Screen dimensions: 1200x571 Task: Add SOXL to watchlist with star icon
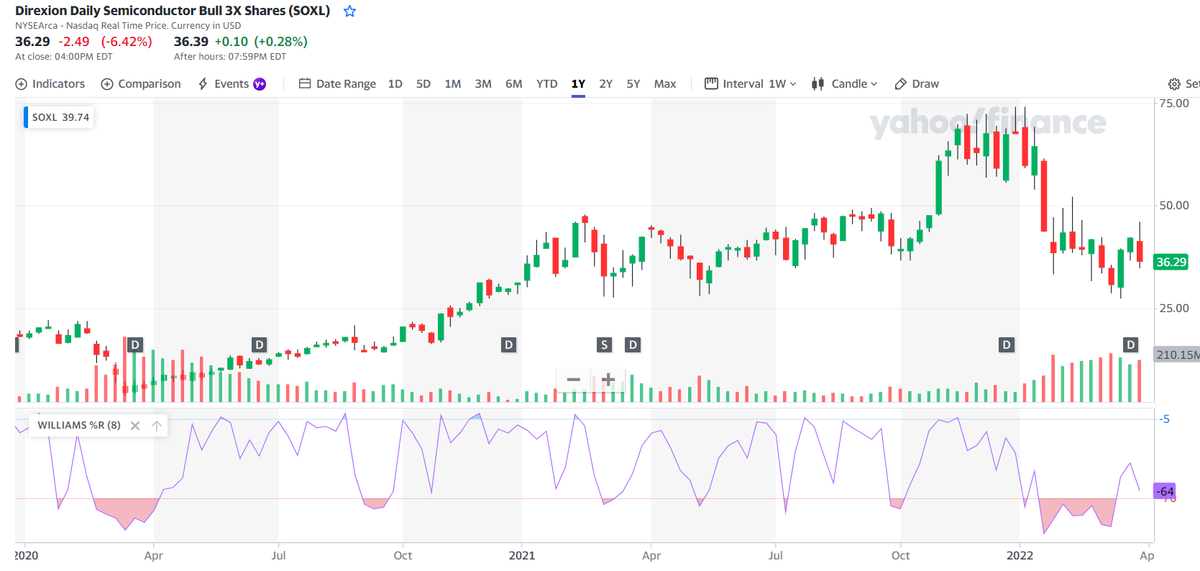coord(349,12)
